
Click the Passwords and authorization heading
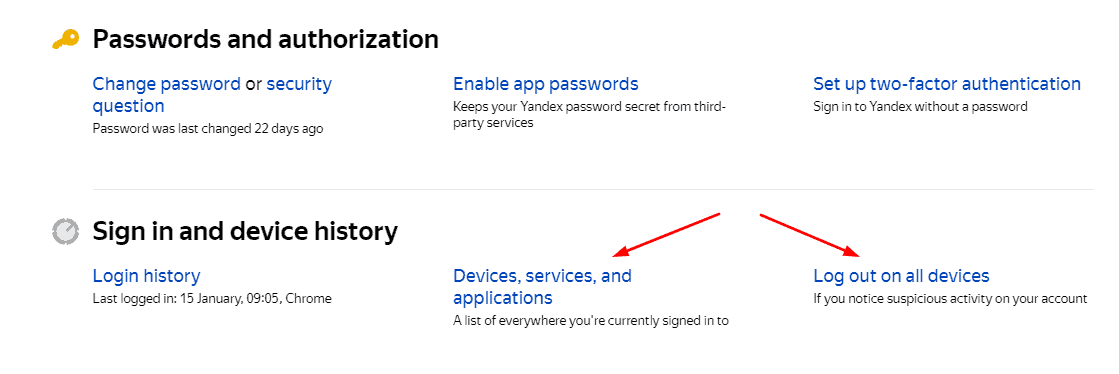(x=265, y=39)
